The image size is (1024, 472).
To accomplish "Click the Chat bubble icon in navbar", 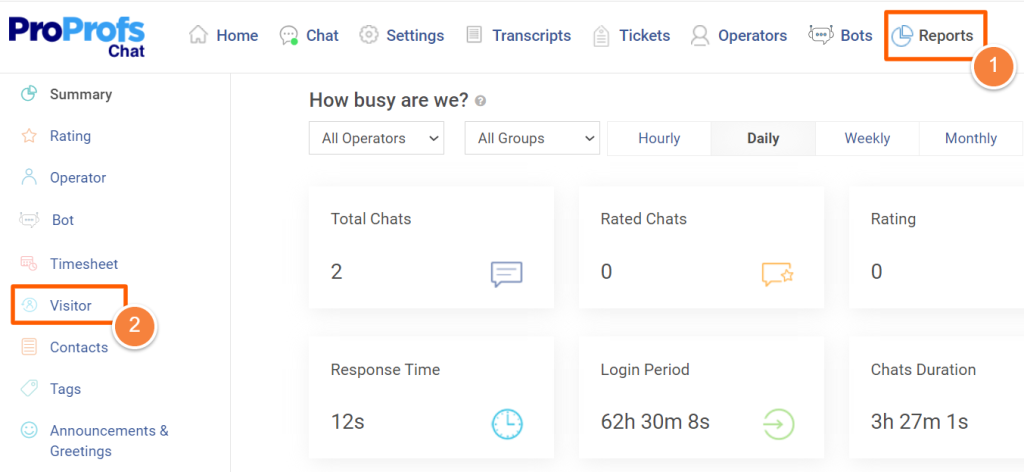I will [x=289, y=35].
